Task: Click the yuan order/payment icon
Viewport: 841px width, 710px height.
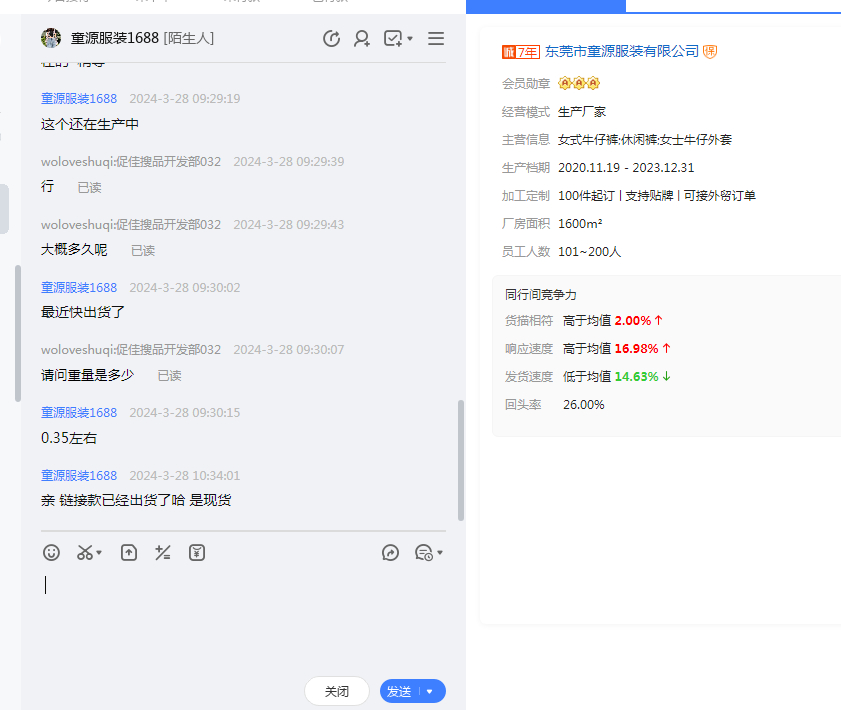Action: [197, 552]
